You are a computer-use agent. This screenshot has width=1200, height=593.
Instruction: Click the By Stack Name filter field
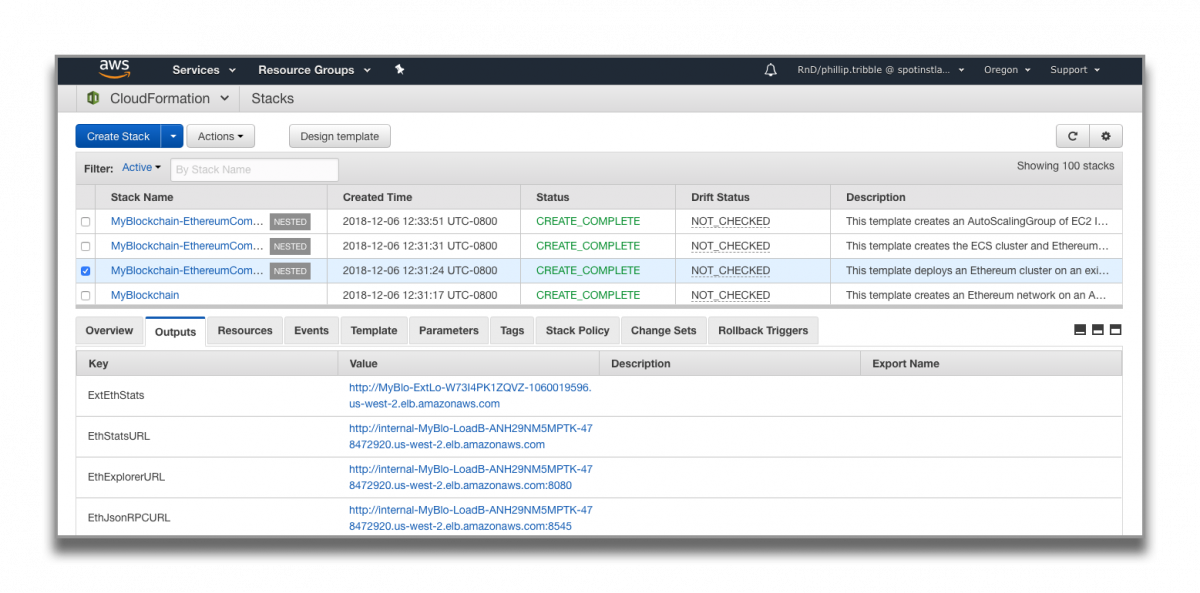point(254,169)
